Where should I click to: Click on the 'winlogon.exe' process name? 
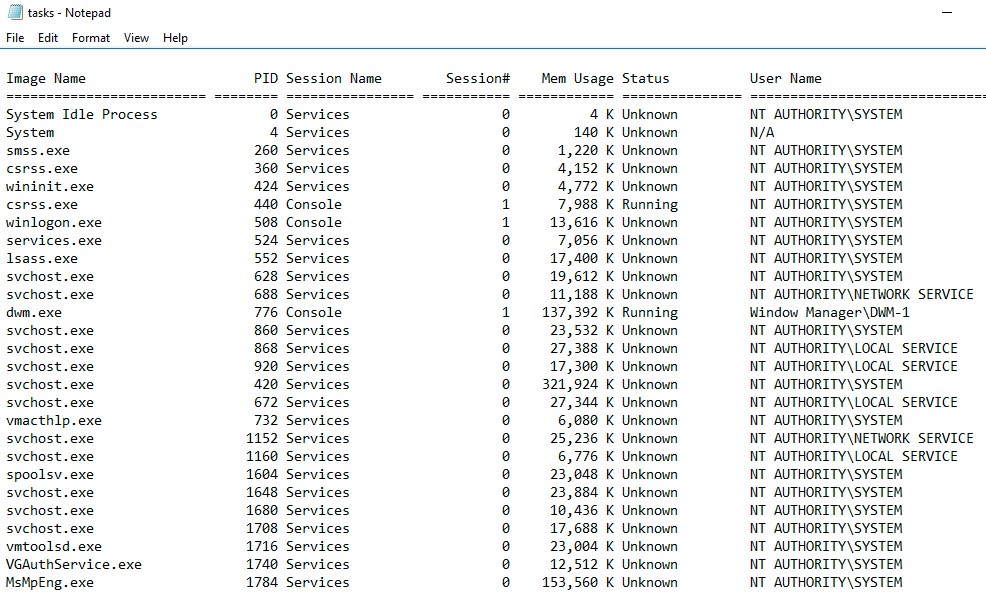(x=54, y=222)
